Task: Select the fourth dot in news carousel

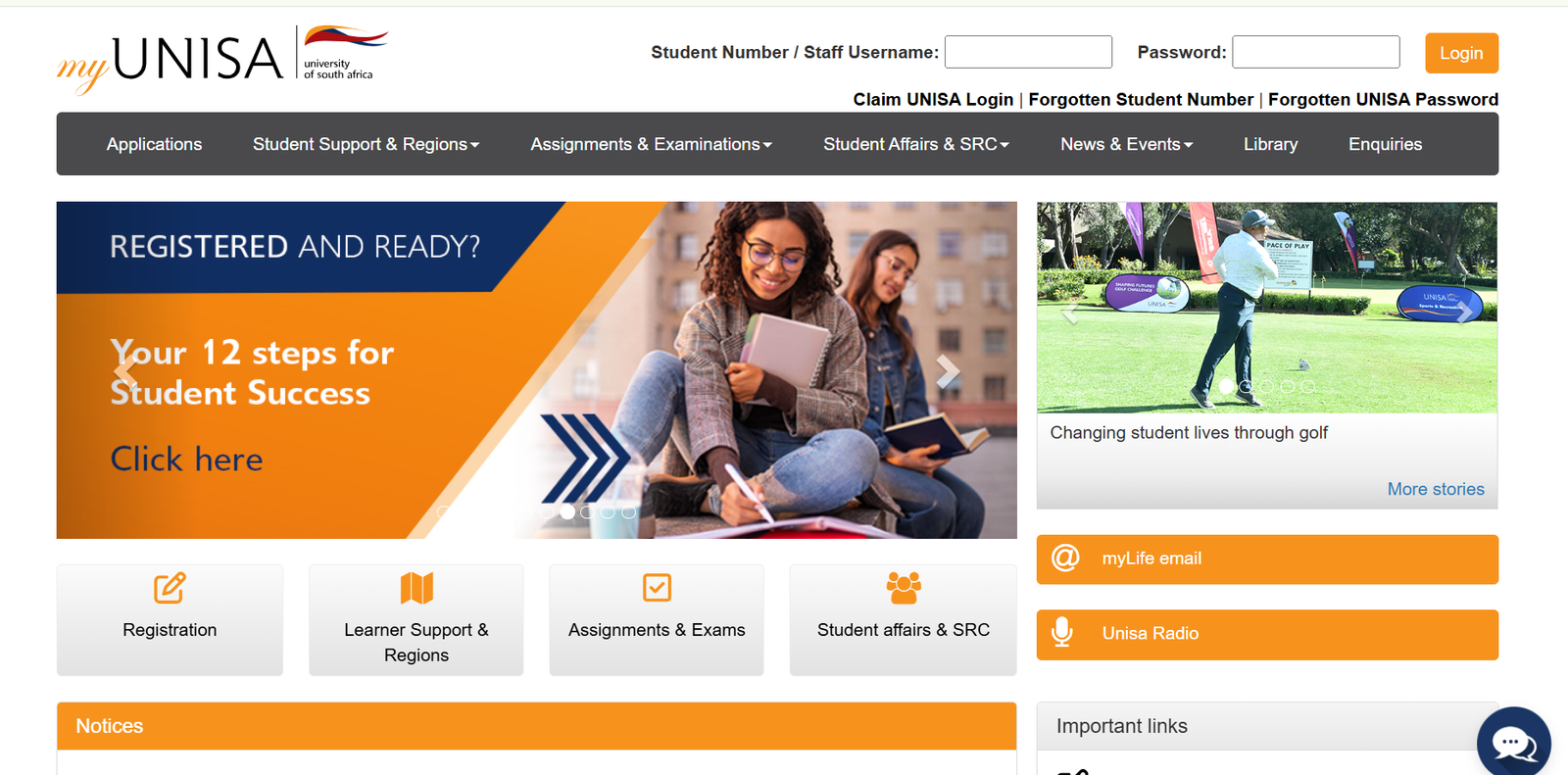Action: (1288, 386)
